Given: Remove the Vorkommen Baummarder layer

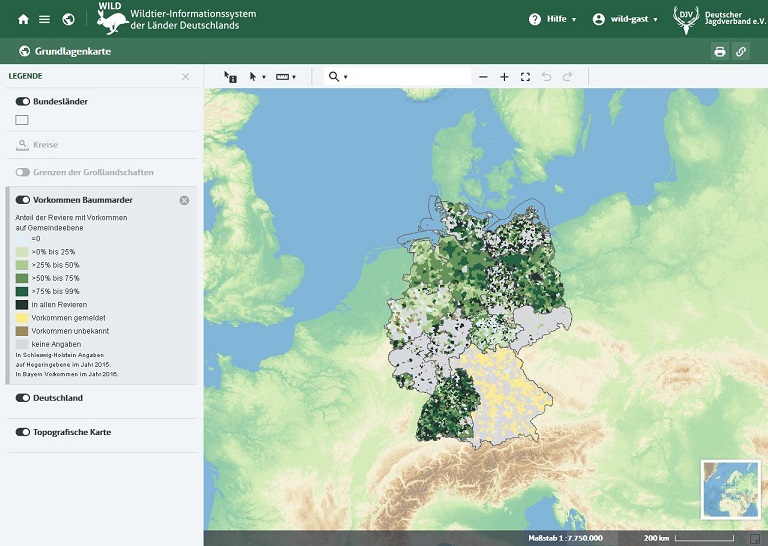Looking at the screenshot, I should (x=184, y=200).
